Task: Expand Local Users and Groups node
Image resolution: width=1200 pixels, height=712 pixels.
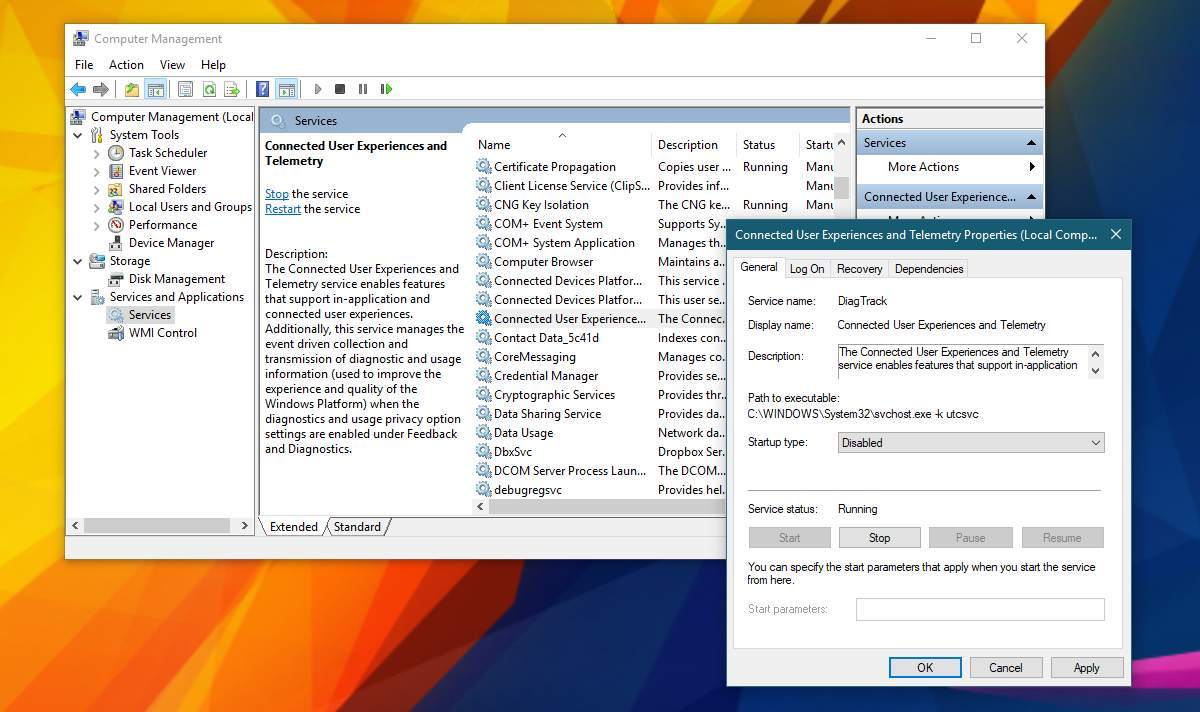Action: [96, 207]
